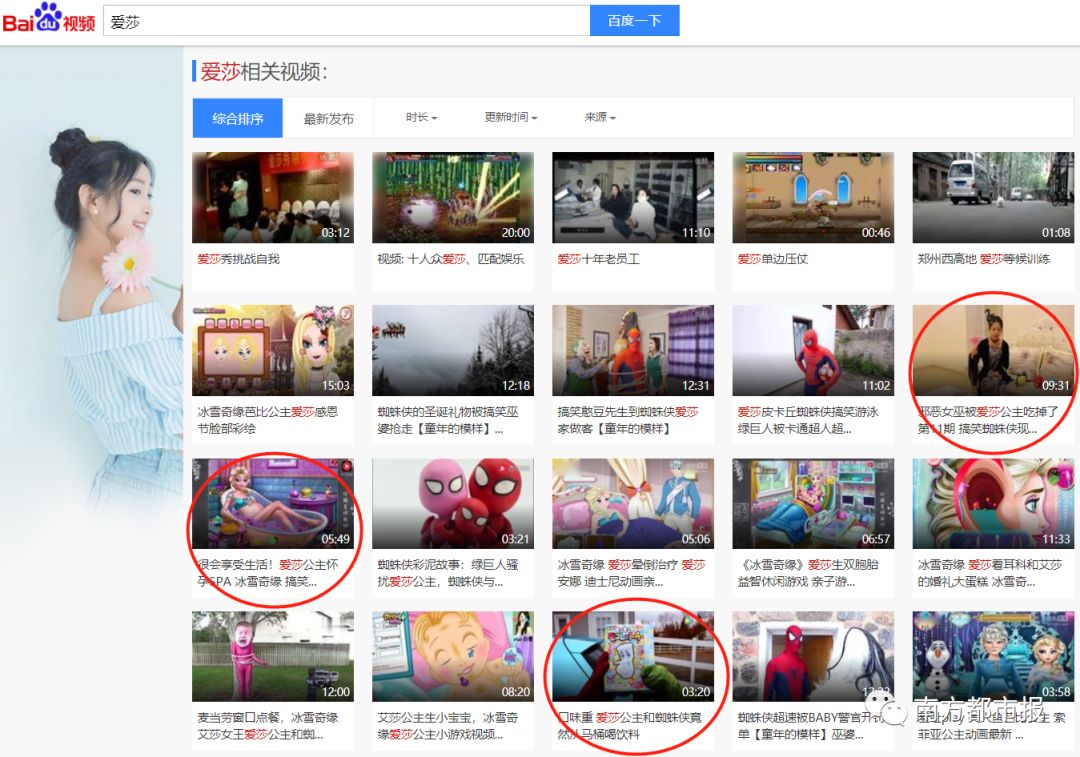Open the 09:31 witch video thumbnail
The image size is (1080, 757).
click(x=993, y=351)
